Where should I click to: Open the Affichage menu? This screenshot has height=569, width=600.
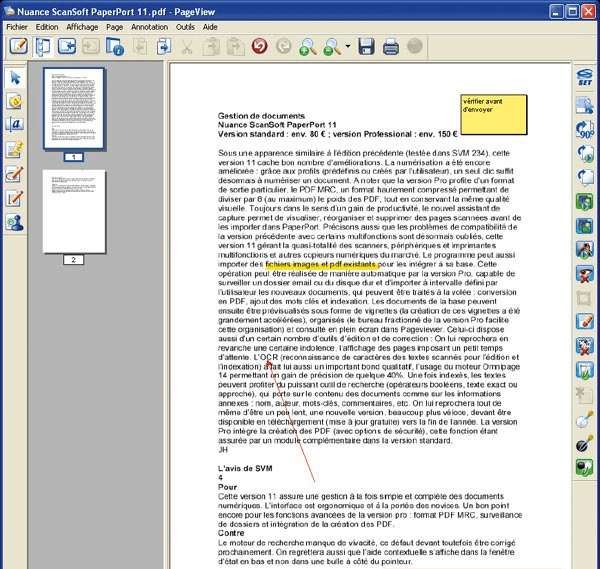(82, 27)
